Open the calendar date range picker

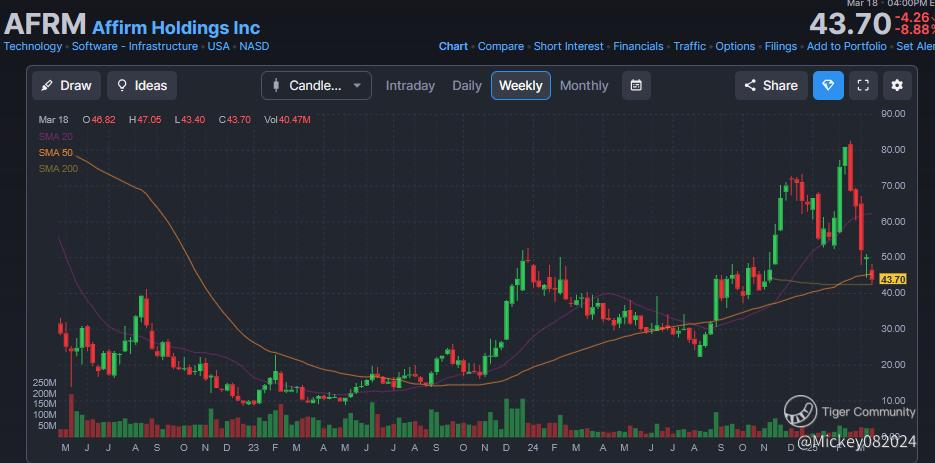(x=636, y=85)
